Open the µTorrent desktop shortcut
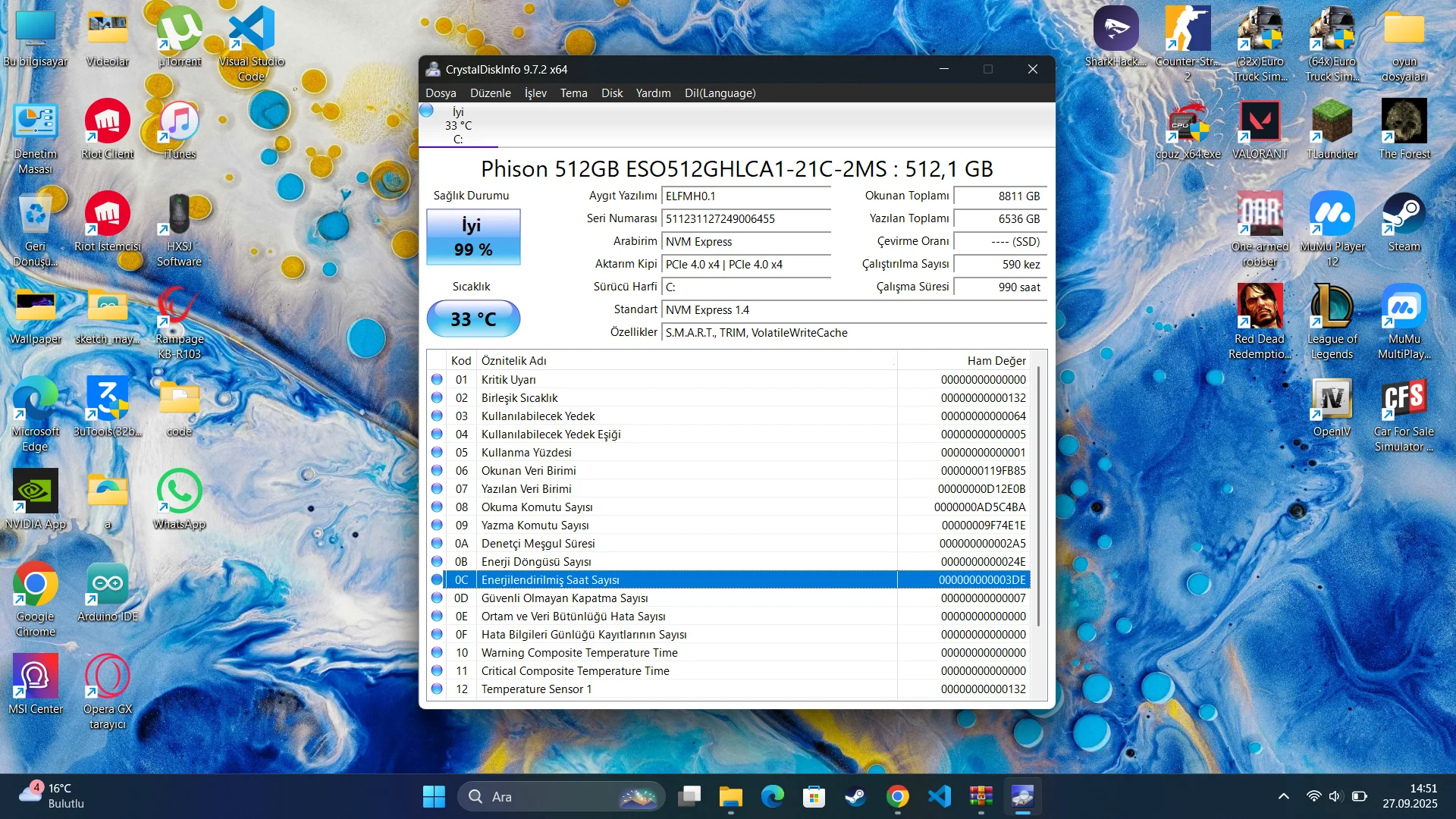 coord(180,38)
